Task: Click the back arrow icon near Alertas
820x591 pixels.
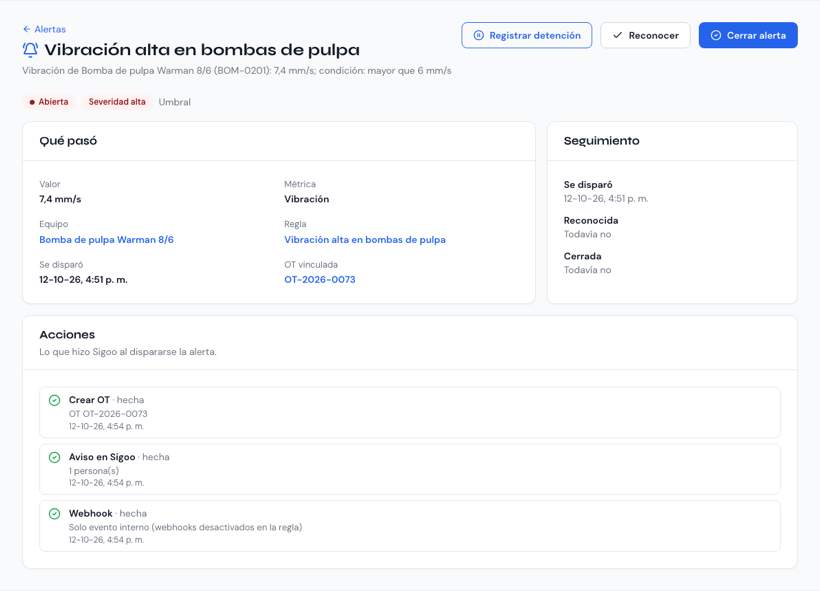Action: tap(27, 29)
